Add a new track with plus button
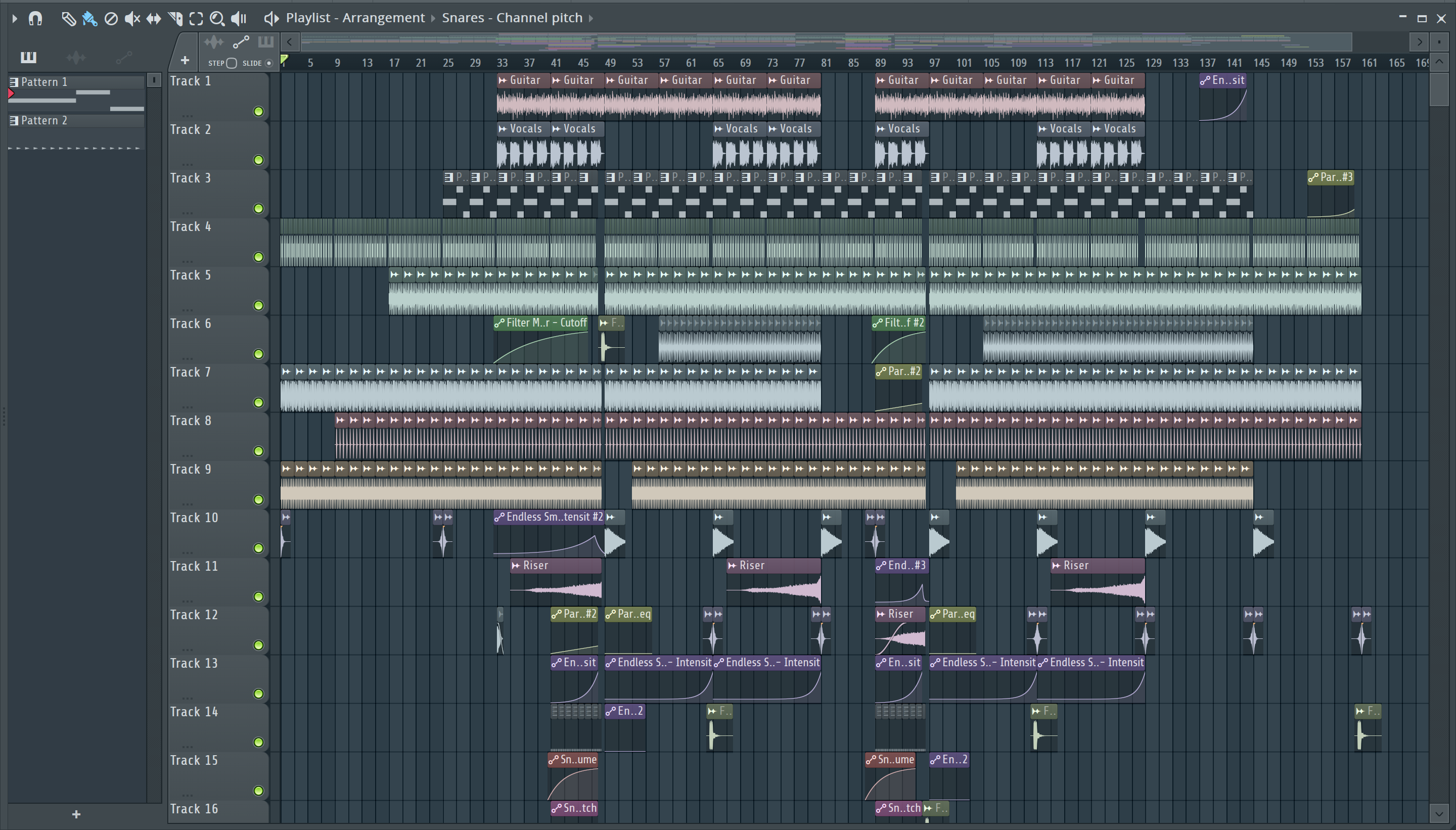This screenshot has height=830, width=1456. coord(185,61)
